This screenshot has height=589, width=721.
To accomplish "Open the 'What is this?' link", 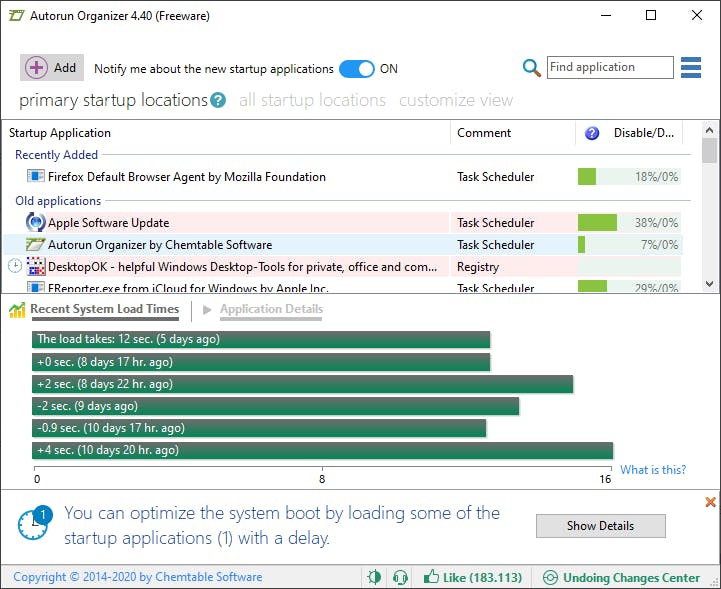I will coord(653,469).
